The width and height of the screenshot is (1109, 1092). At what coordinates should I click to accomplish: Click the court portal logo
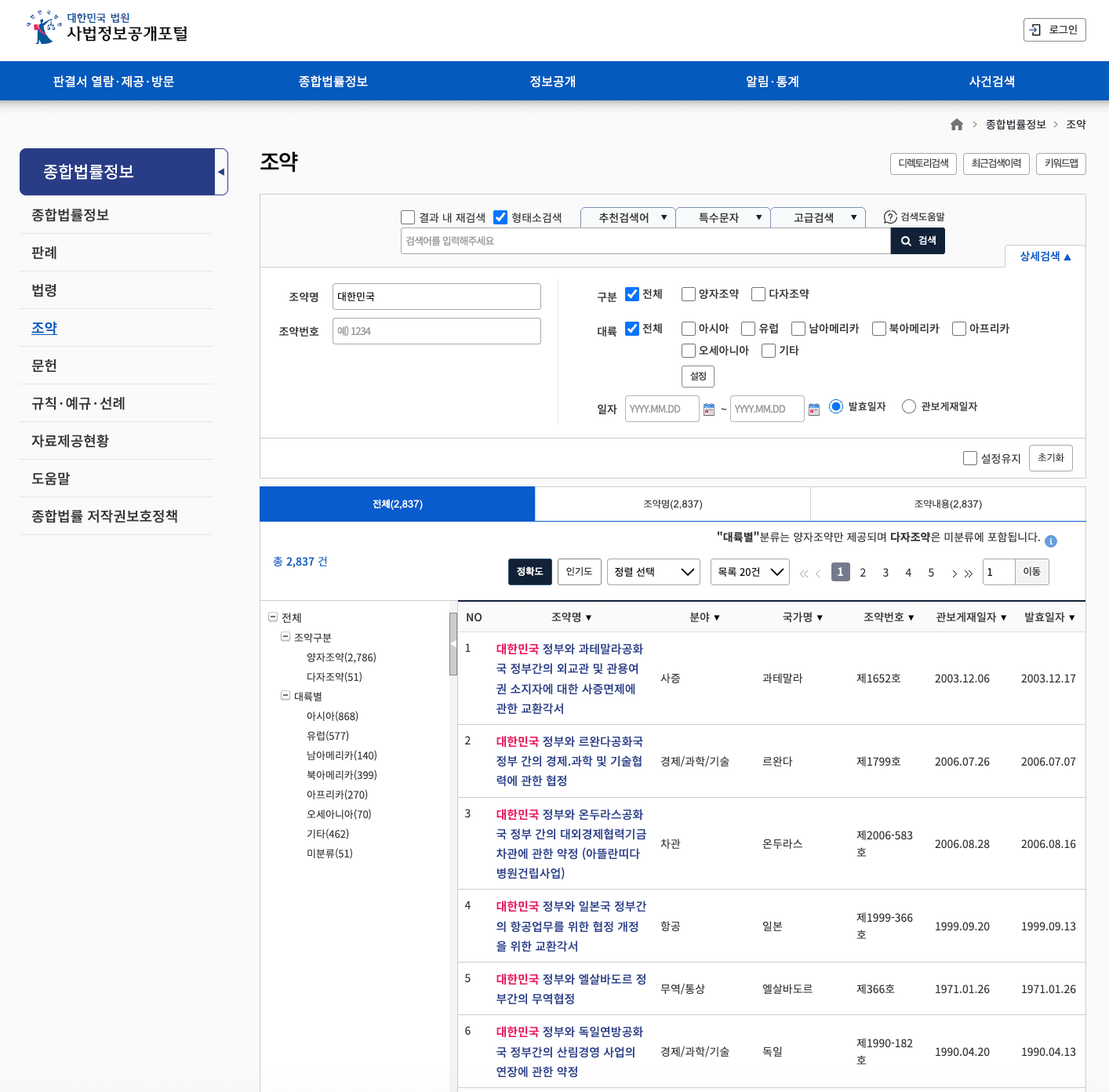coord(107,27)
